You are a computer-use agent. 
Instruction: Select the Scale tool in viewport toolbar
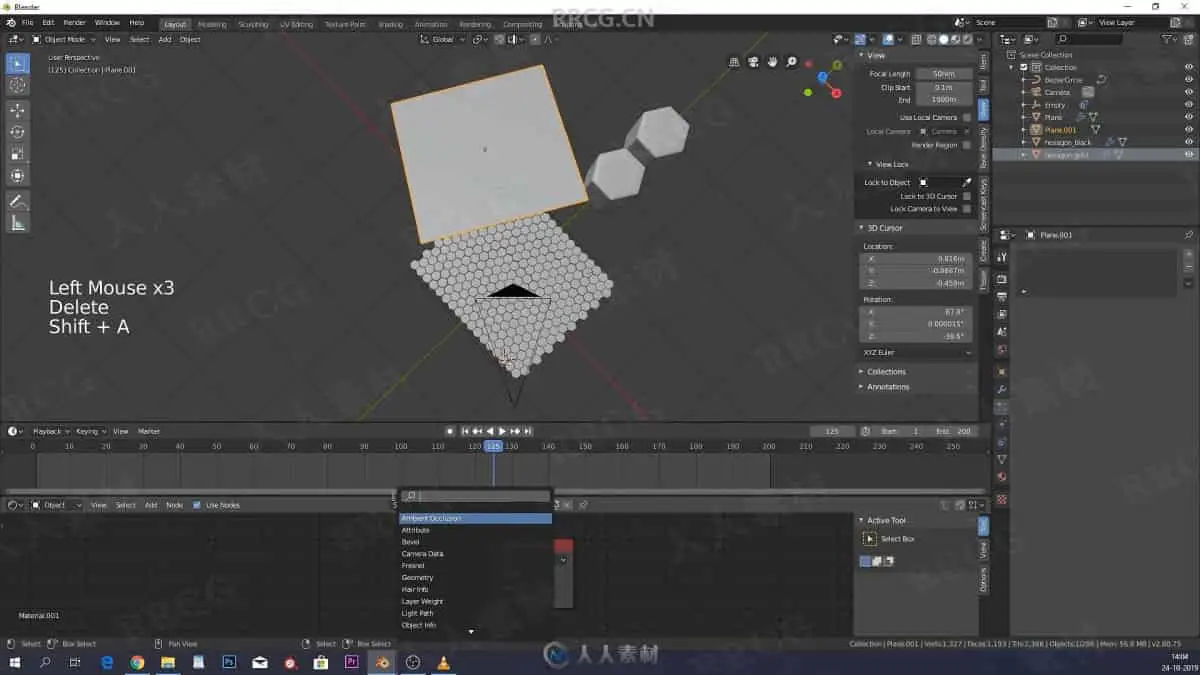(17, 154)
